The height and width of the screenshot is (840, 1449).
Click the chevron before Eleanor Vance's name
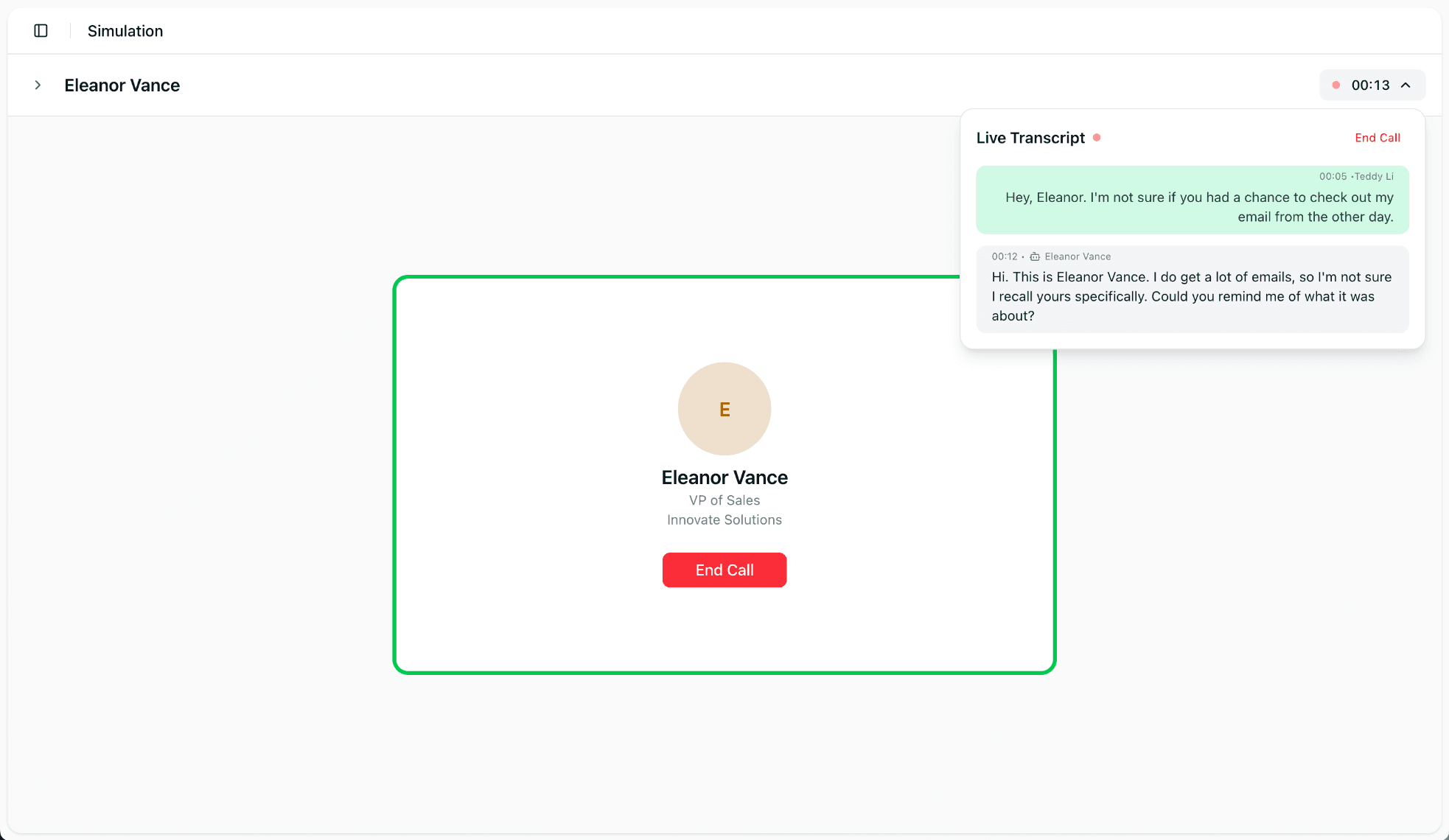[x=38, y=85]
